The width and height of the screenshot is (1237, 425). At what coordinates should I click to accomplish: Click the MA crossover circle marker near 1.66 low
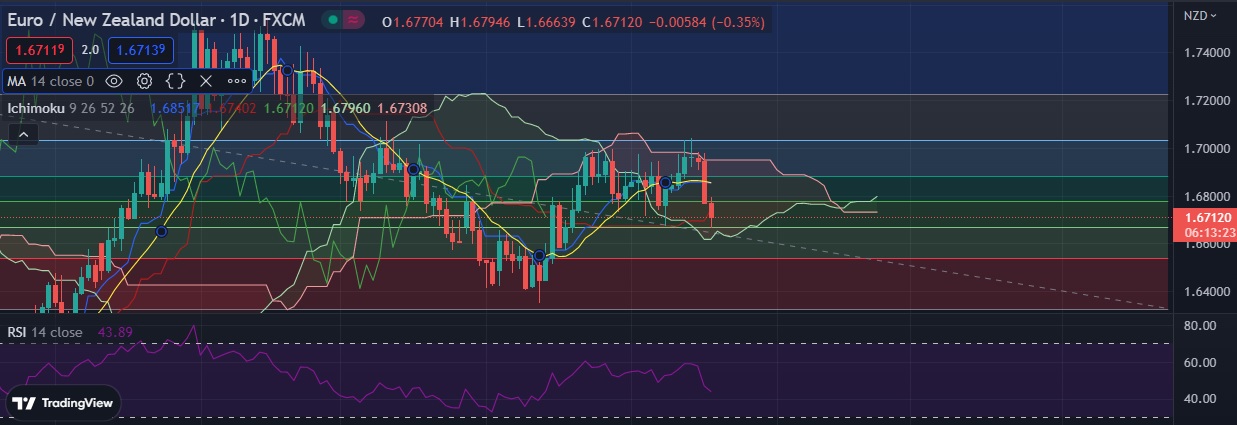[x=540, y=257]
